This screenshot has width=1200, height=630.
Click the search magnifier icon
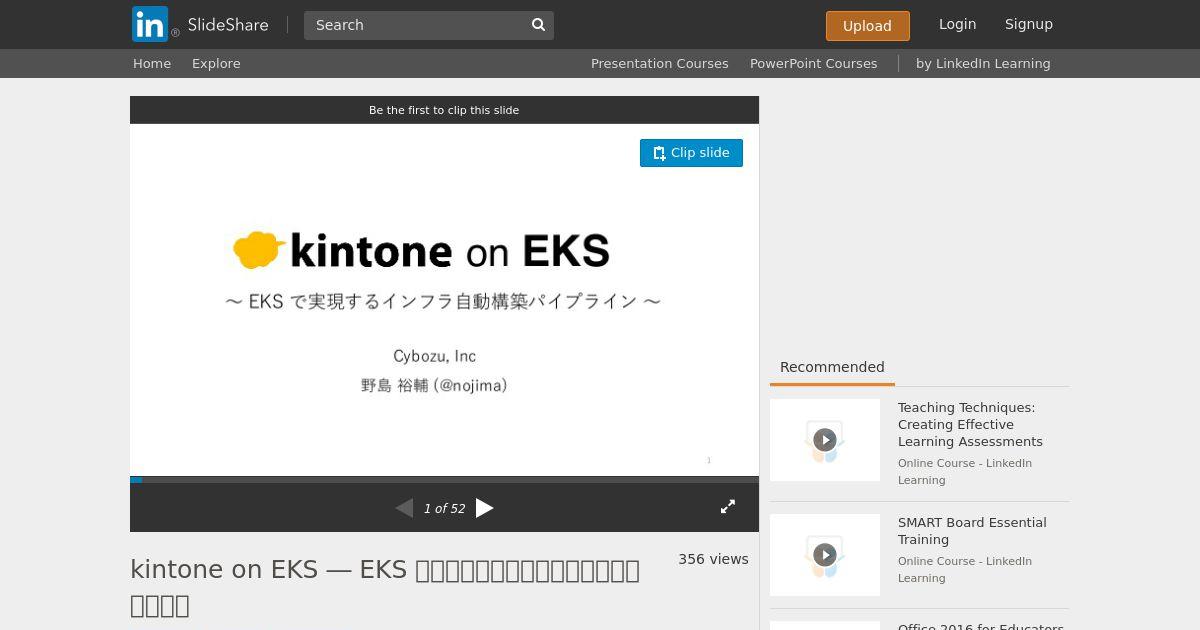pyautogui.click(x=538, y=25)
